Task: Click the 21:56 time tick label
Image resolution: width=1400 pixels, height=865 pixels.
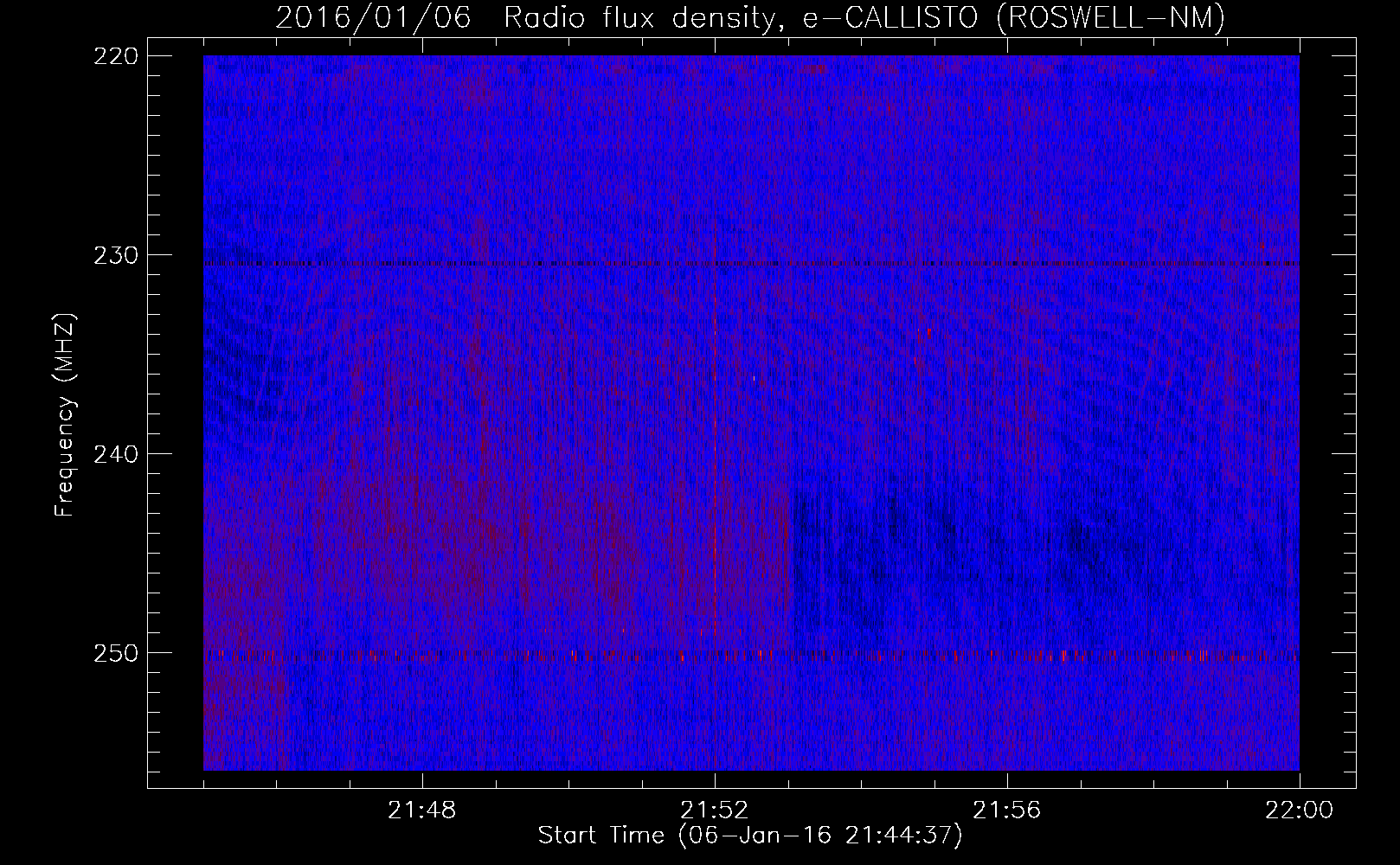Action: point(1007,811)
